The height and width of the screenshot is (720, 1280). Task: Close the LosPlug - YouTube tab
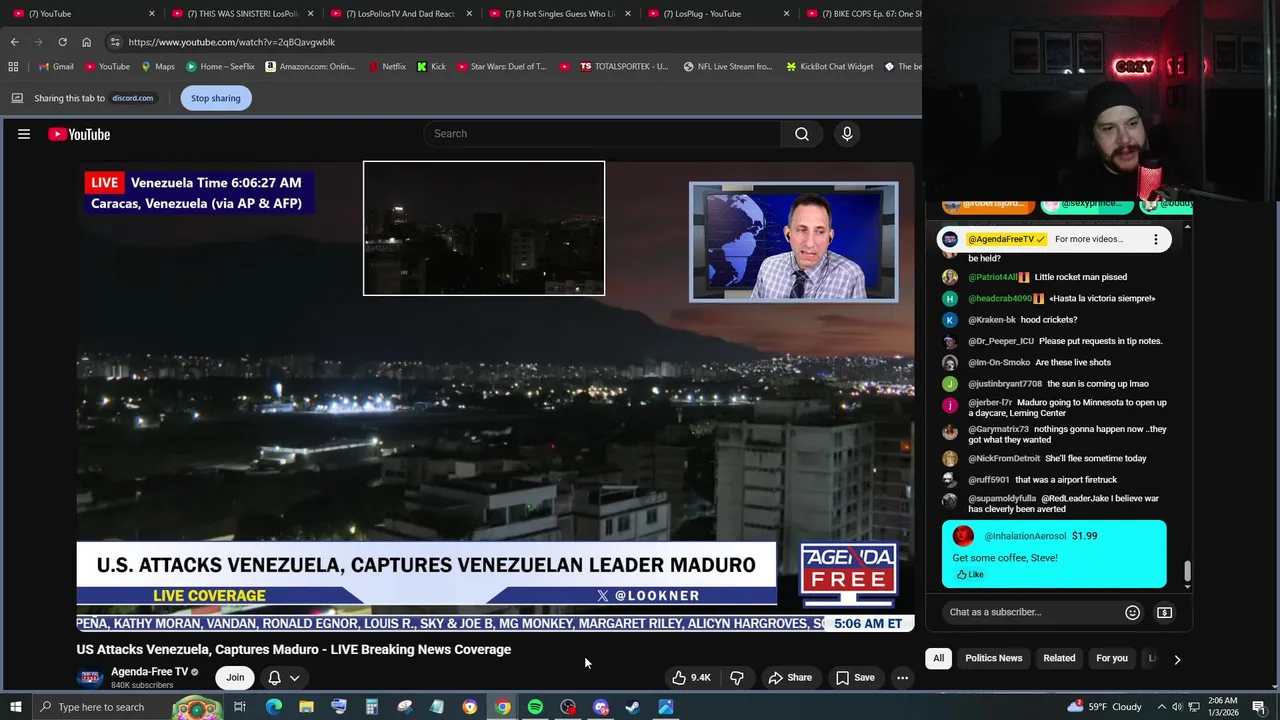tap(787, 14)
